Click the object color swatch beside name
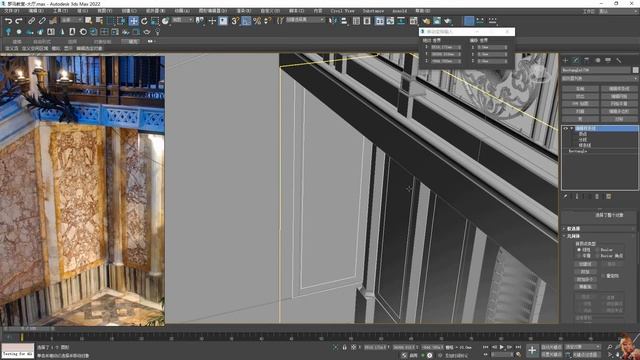640x360 pixels. [635, 70]
